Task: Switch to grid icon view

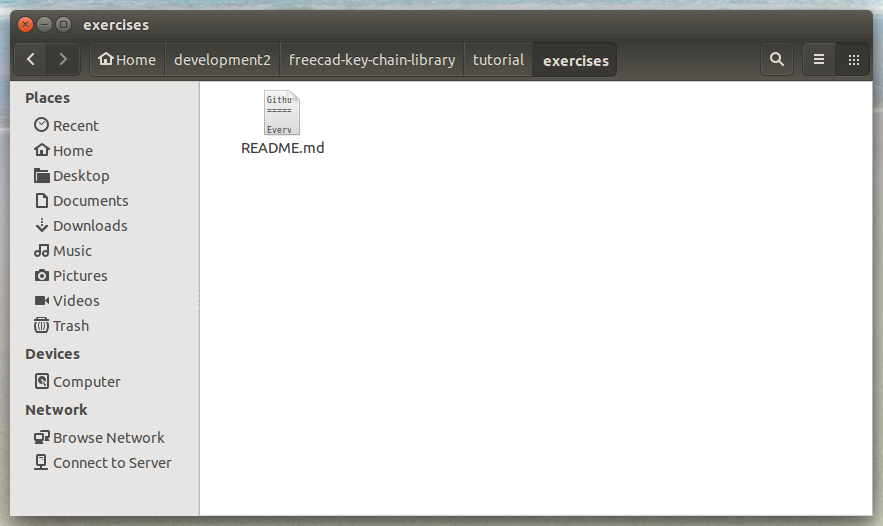Action: pos(854,59)
